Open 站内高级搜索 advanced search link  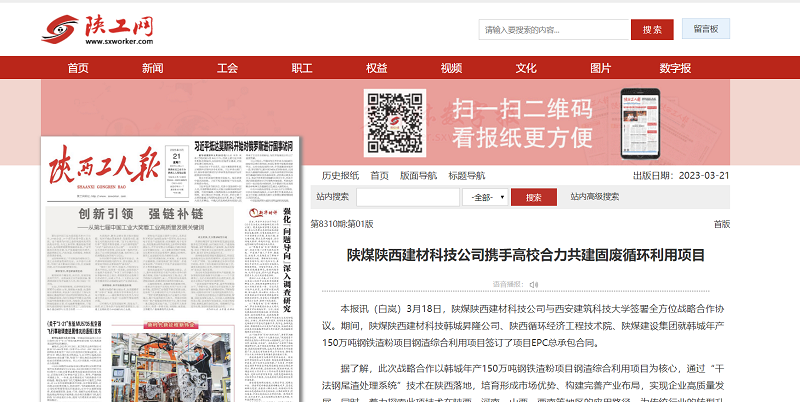pos(595,196)
